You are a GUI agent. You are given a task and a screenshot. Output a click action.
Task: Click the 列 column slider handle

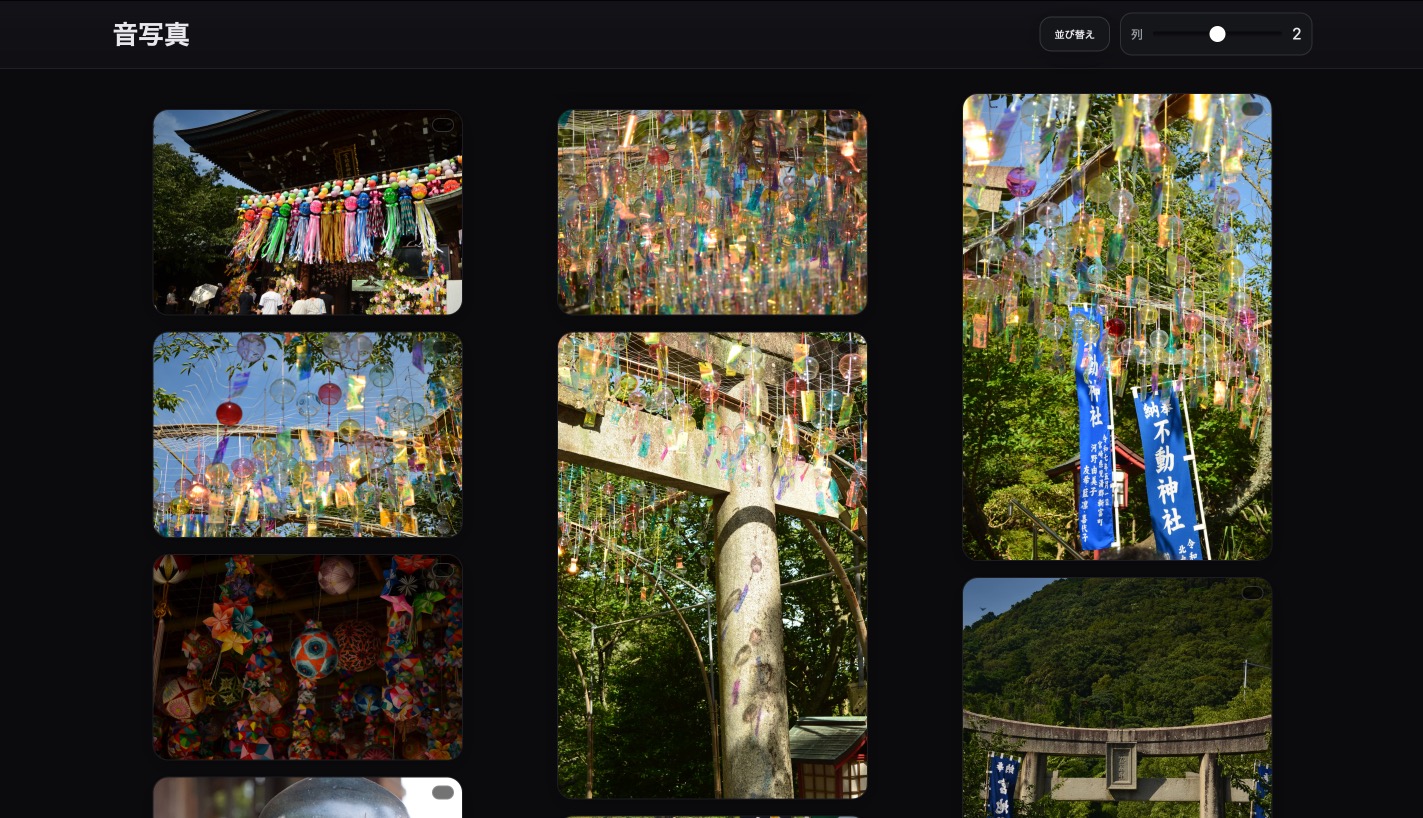[1217, 34]
